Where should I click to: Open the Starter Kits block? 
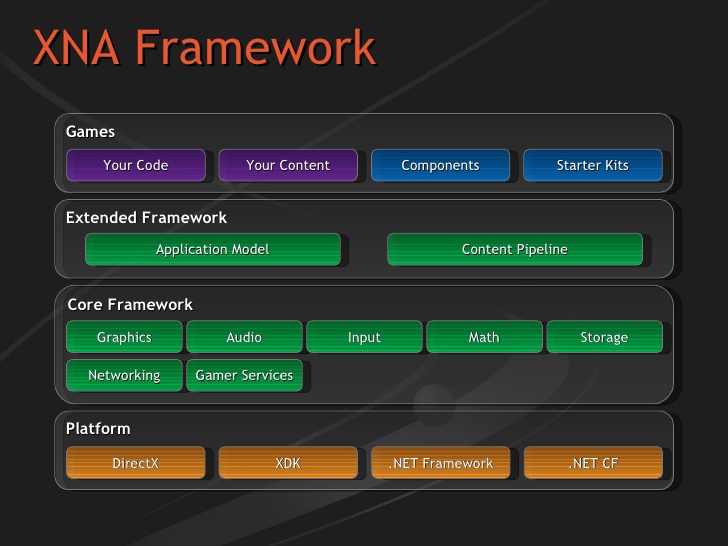click(x=592, y=165)
